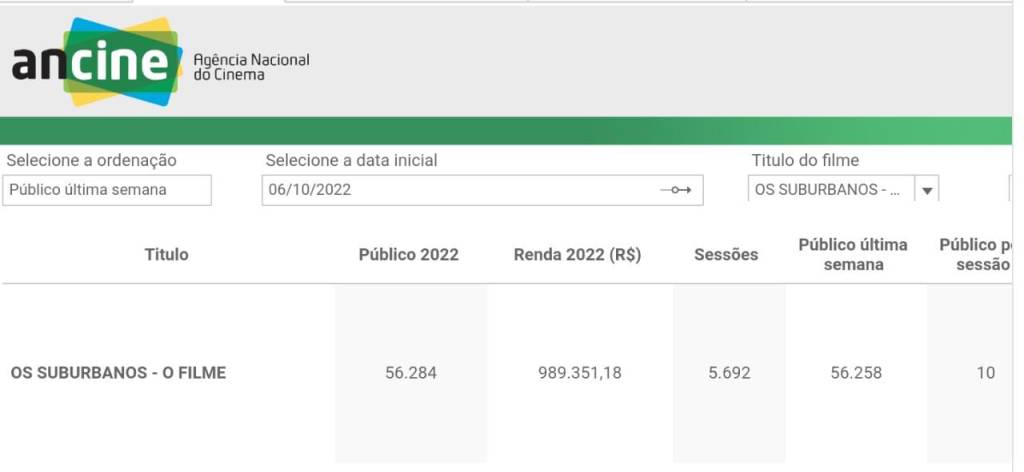Open the OS SUBURBANOS film filter box
The height and width of the screenshot is (472, 1024).
coord(830,190)
